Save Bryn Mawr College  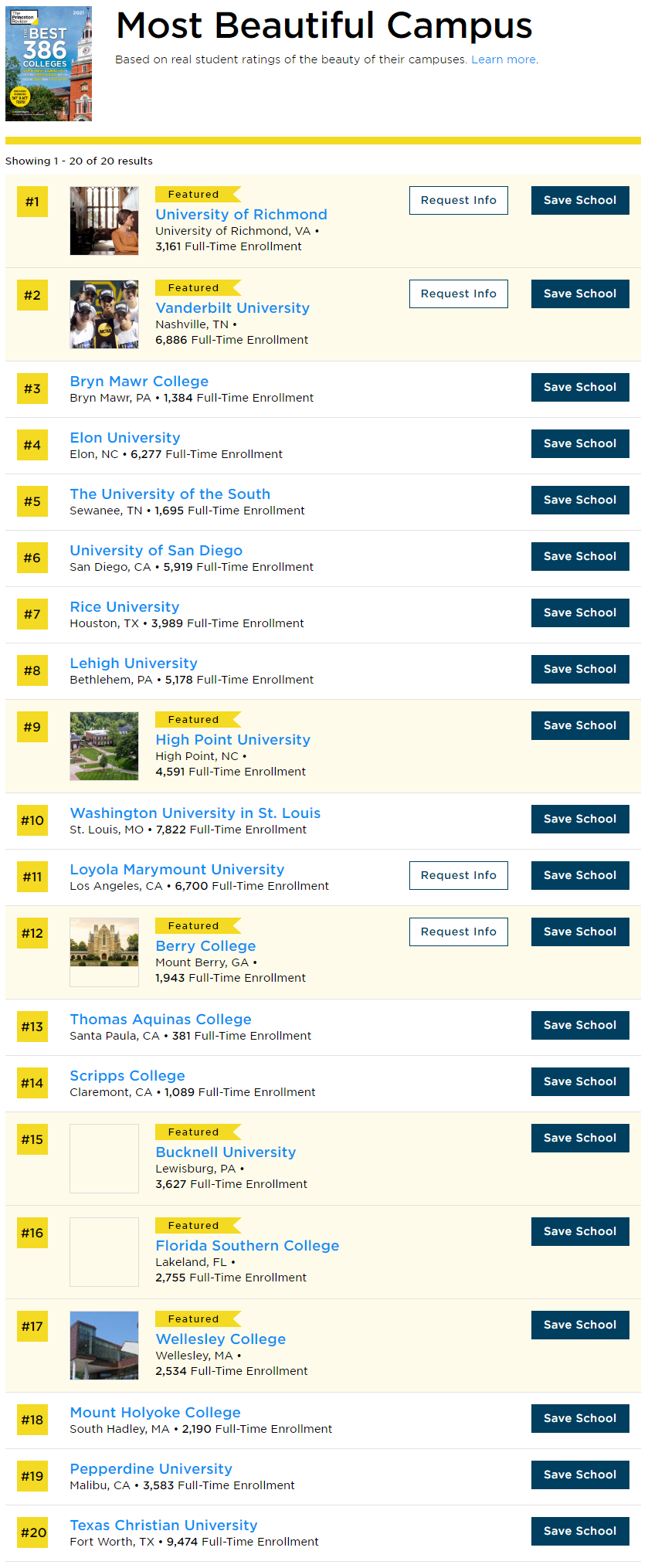[580, 387]
